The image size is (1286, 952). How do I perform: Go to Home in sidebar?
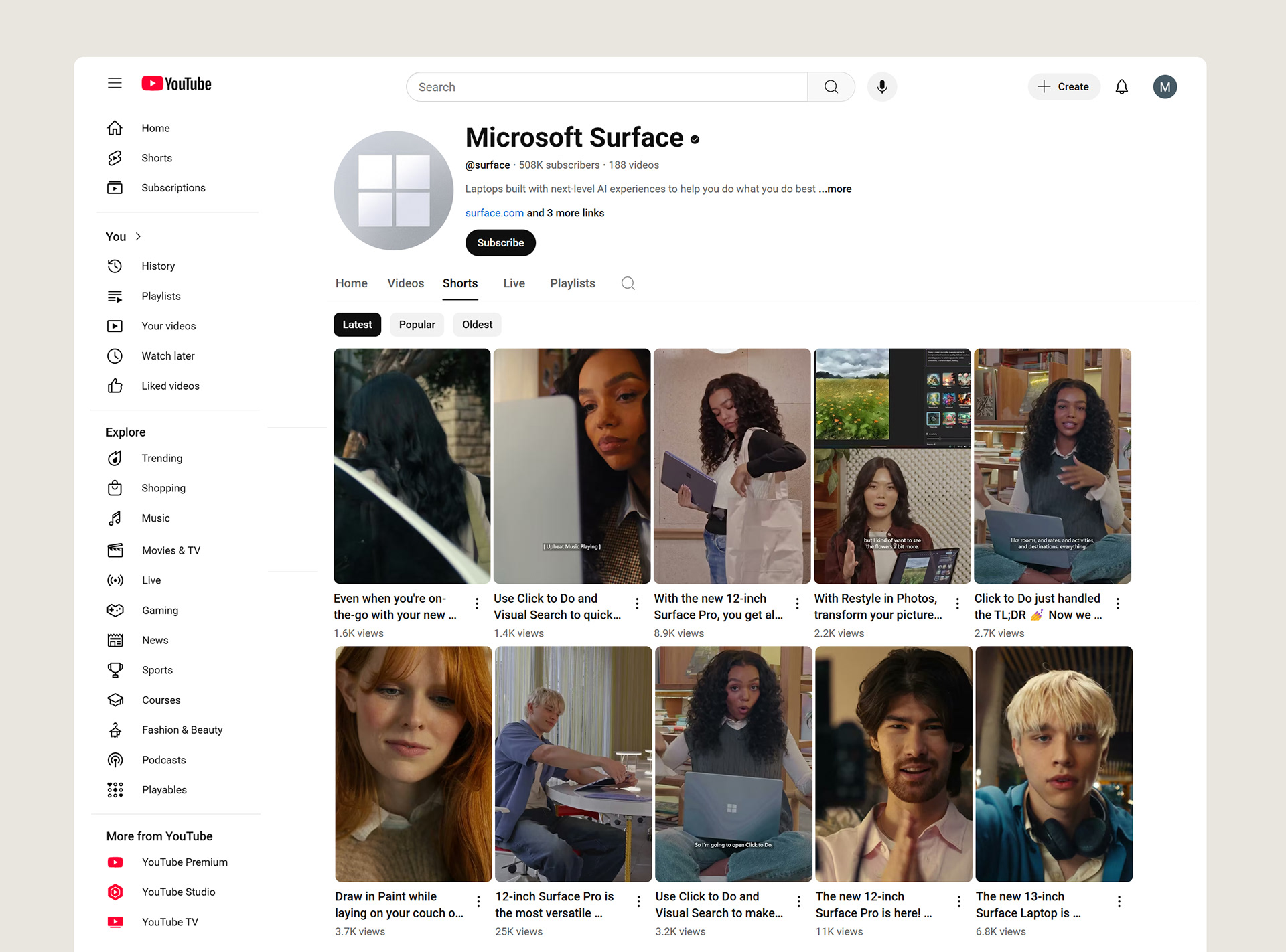point(155,128)
